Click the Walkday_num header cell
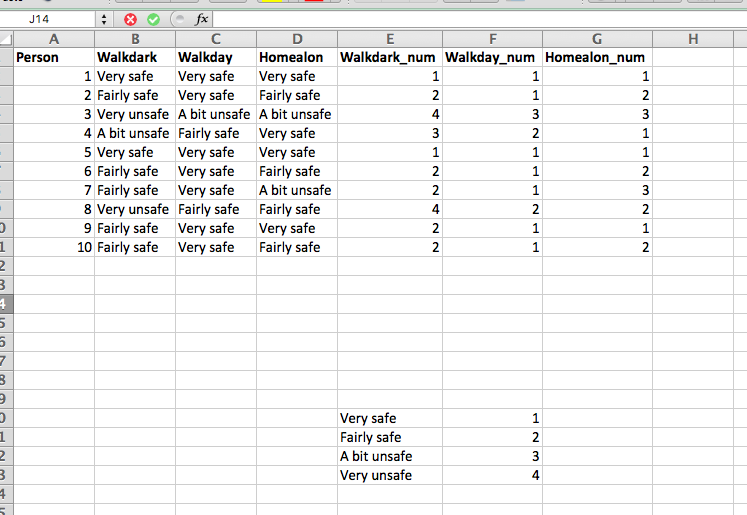Viewport: 747px width, 515px height. 492,58
